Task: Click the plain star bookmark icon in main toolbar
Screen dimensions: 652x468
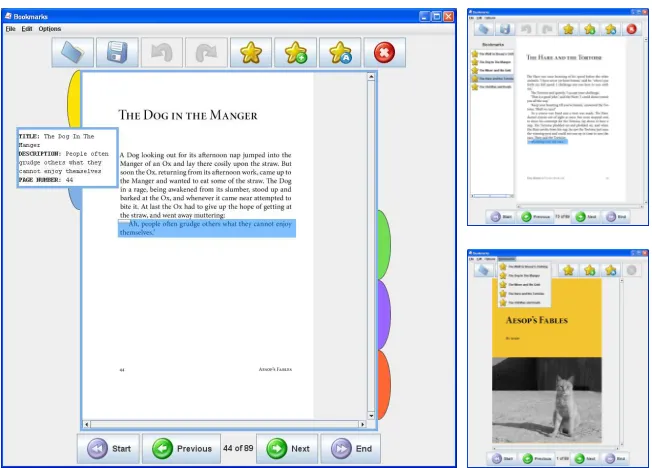Action: point(251,52)
